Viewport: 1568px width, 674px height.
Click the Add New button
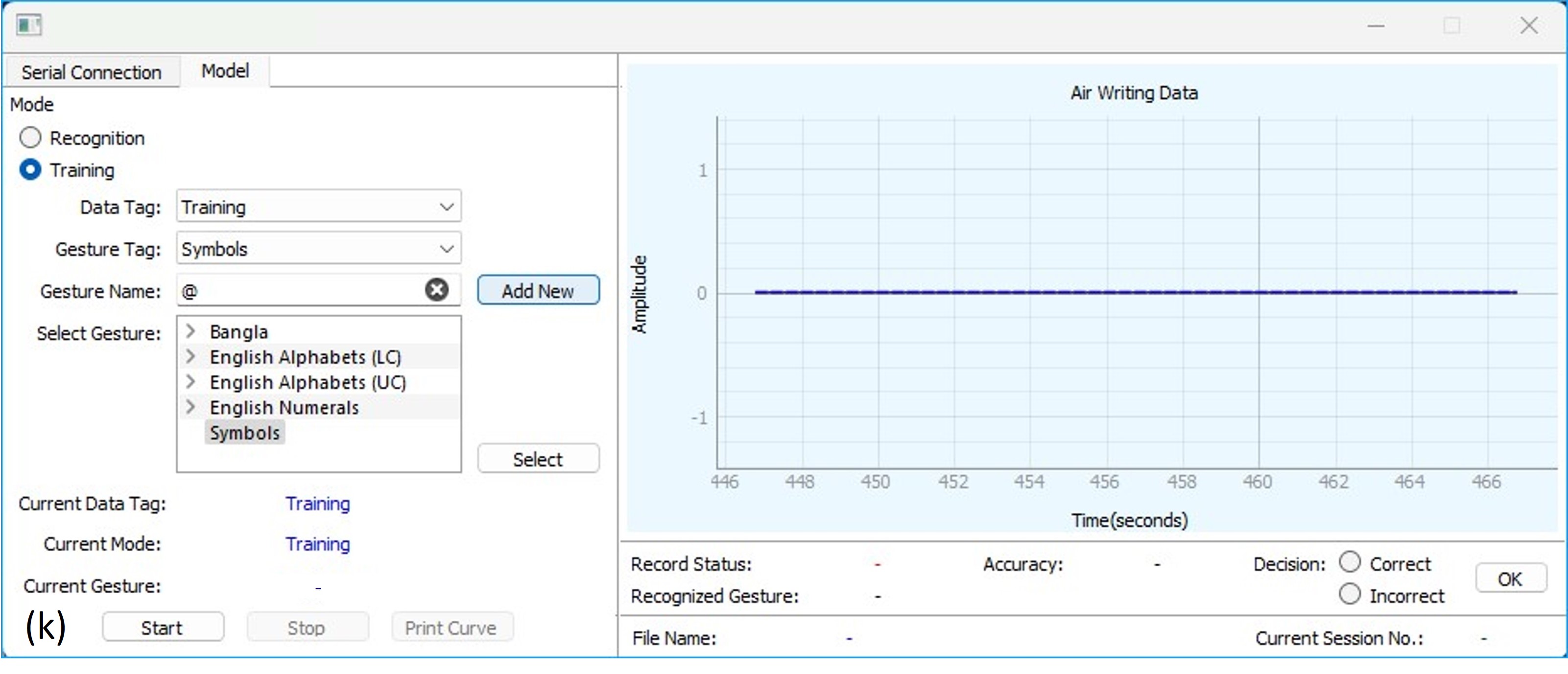coord(538,290)
